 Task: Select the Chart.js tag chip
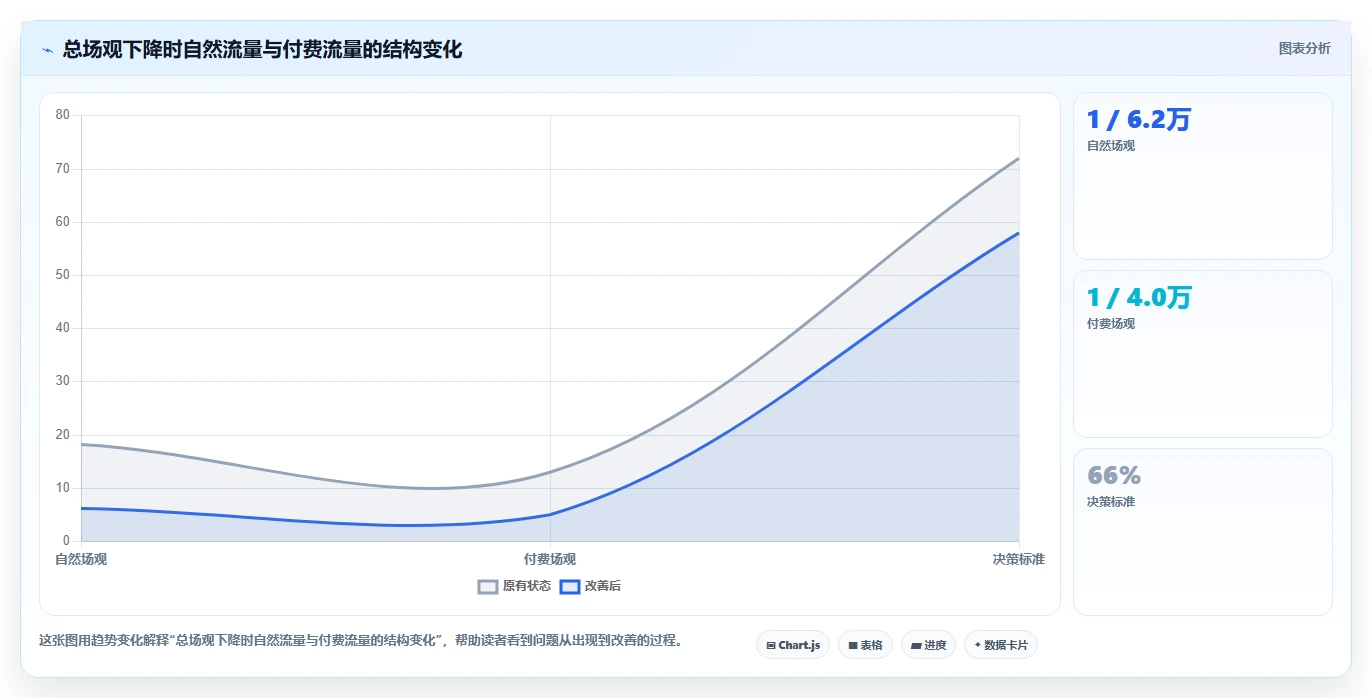click(793, 645)
